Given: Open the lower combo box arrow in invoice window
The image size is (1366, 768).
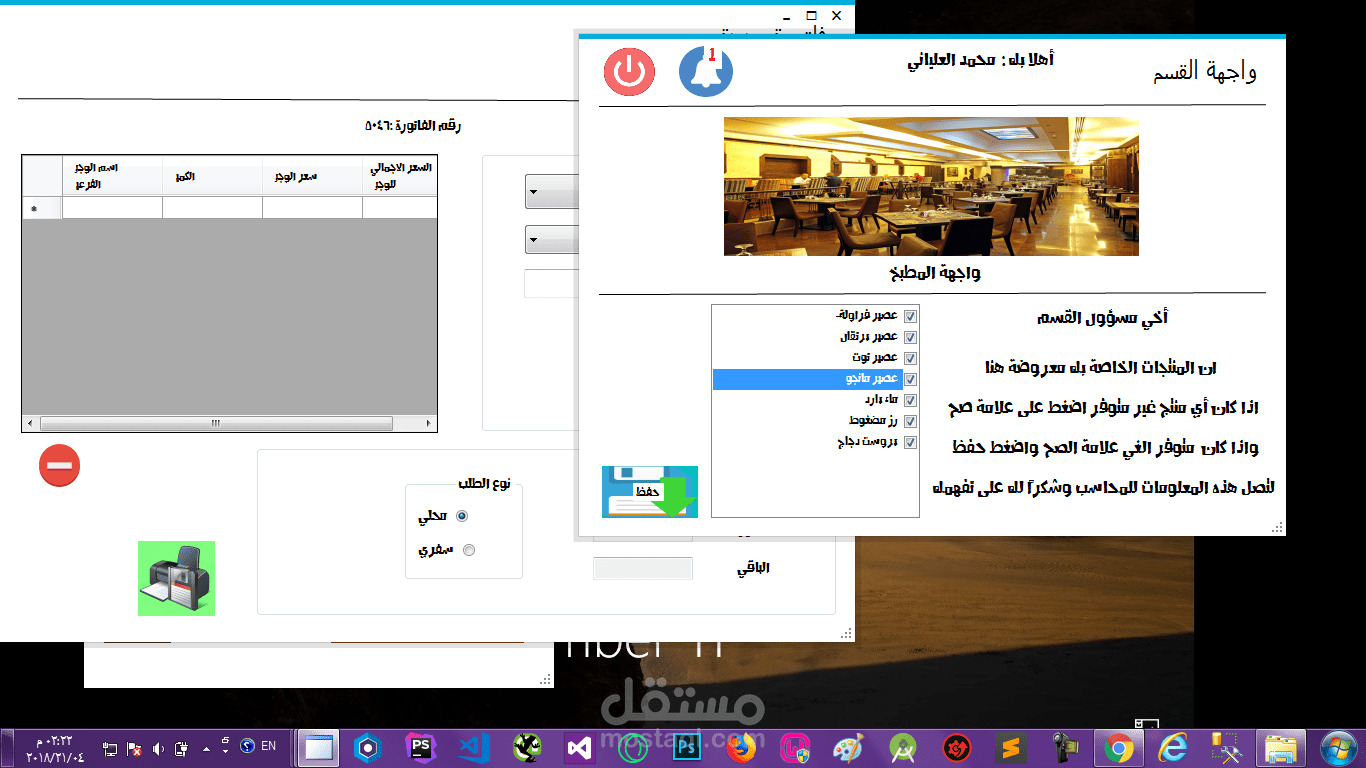Looking at the screenshot, I should click(x=534, y=240).
